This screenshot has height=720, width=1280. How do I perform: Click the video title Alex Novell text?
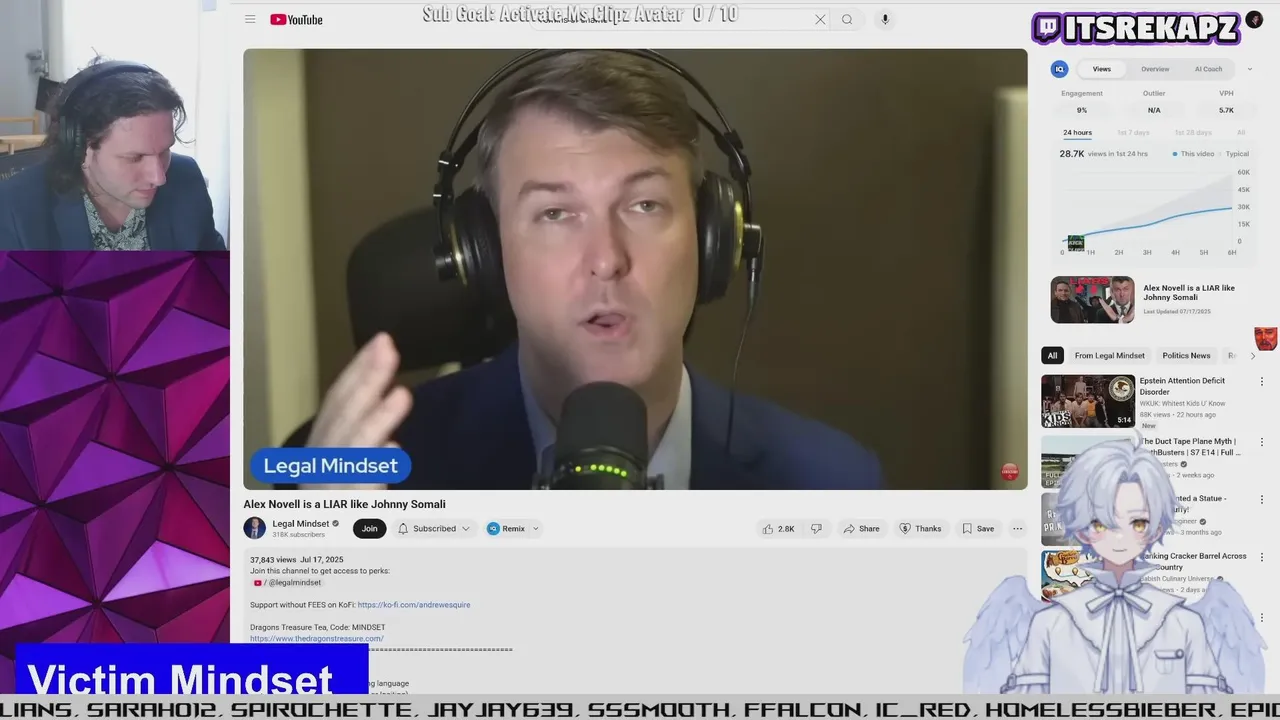[344, 504]
